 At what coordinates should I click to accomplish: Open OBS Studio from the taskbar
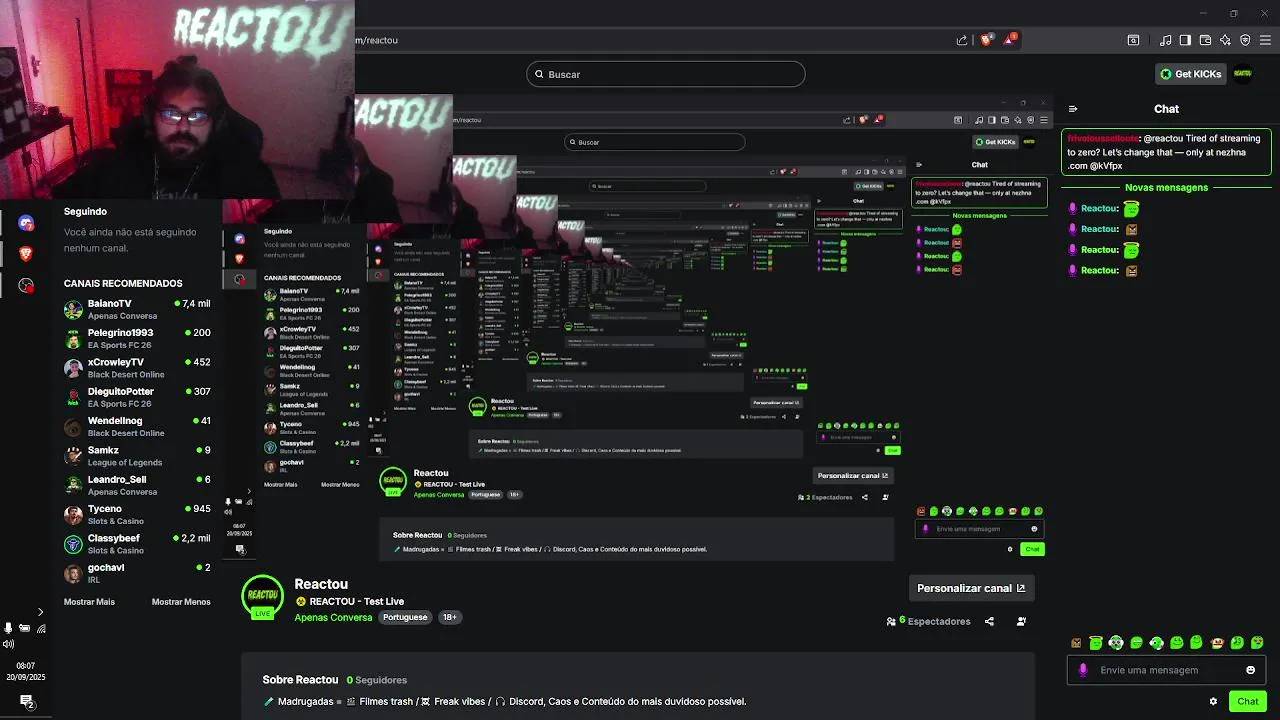[26, 285]
